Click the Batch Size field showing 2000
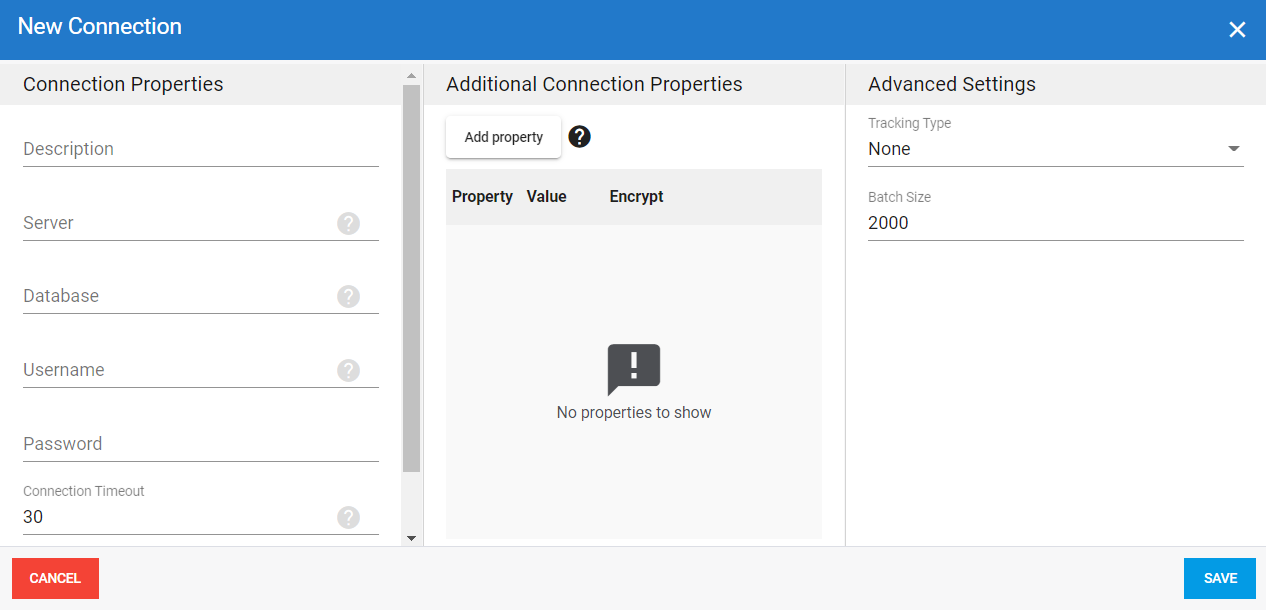This screenshot has height=610, width=1266. click(x=1055, y=223)
